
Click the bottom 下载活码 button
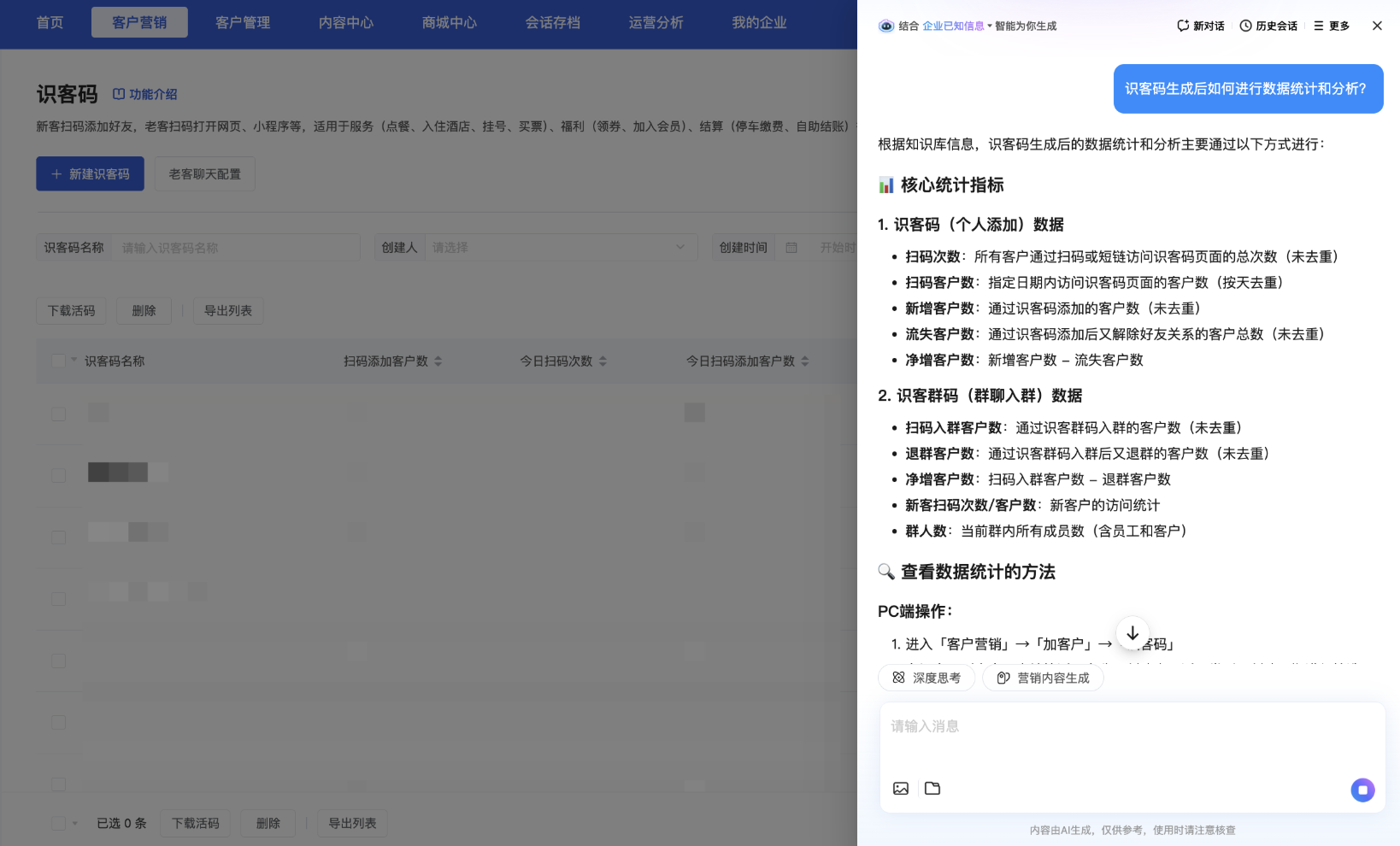(x=196, y=823)
